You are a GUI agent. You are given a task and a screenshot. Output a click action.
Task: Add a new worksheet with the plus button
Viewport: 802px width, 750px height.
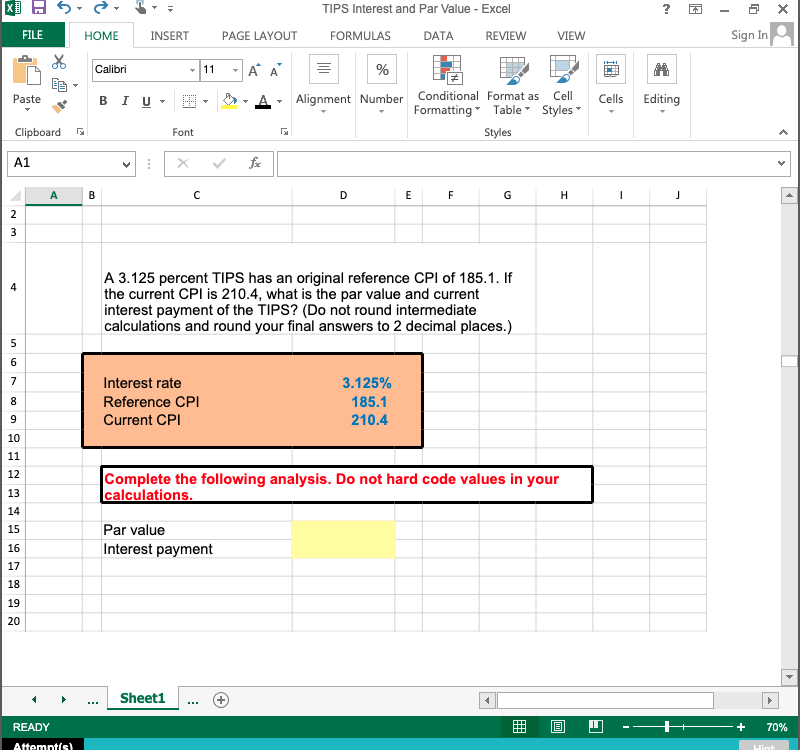click(x=219, y=699)
